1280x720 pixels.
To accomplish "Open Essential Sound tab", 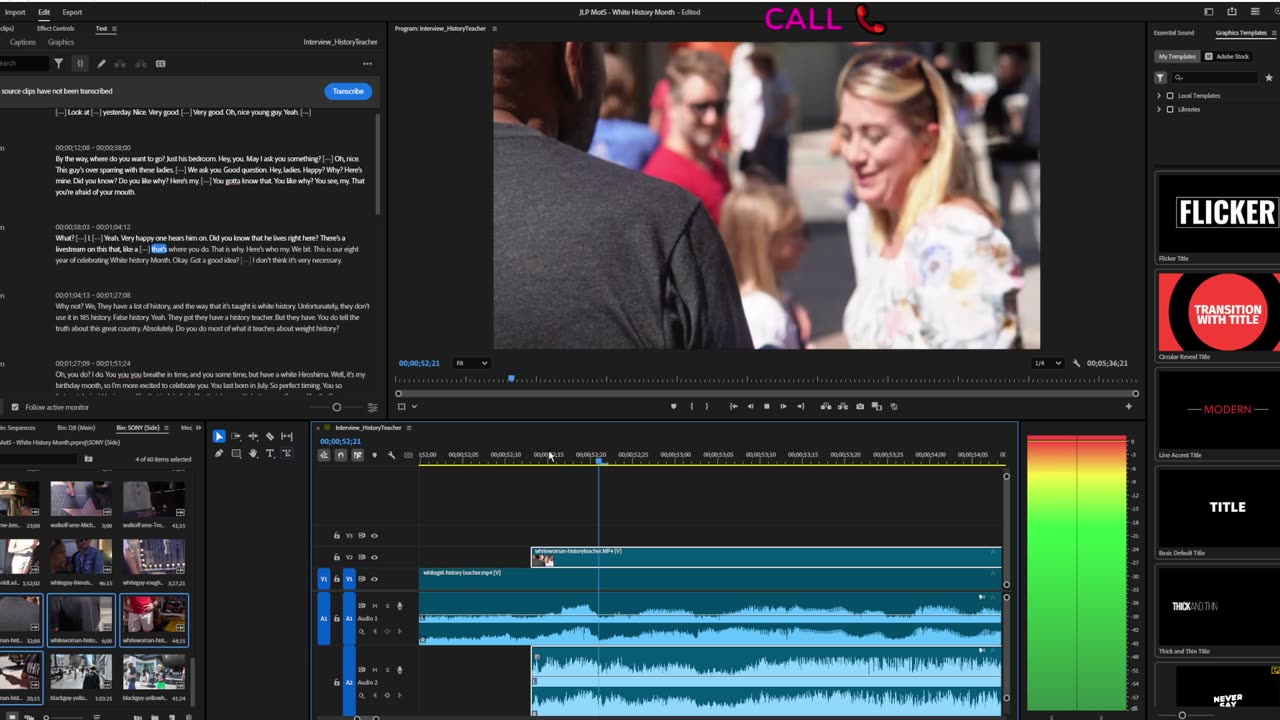I will (1173, 33).
